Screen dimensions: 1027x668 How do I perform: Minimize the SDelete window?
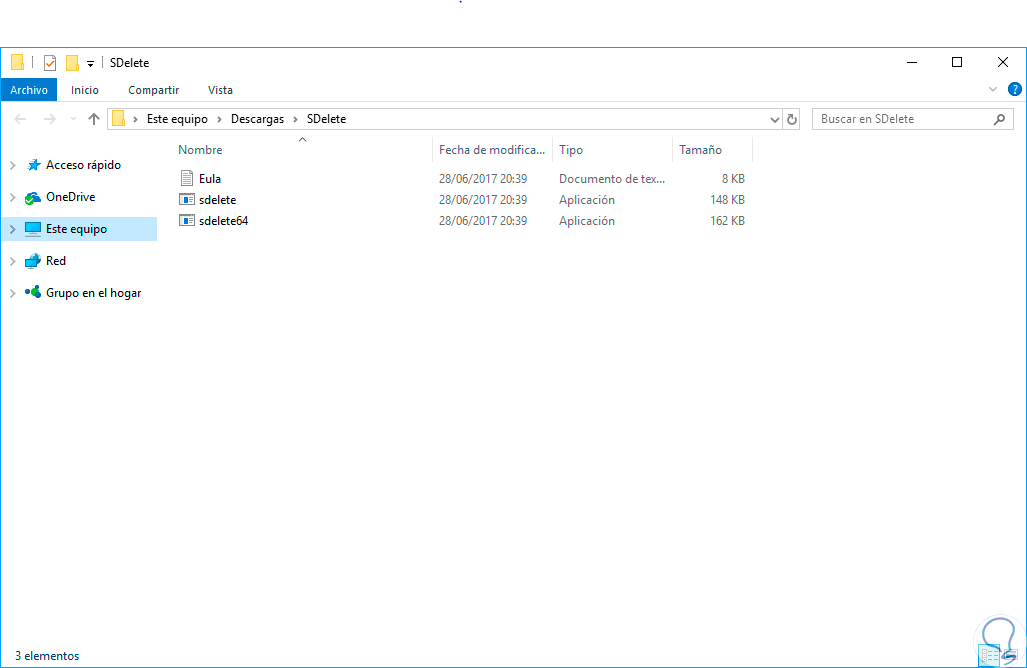point(911,62)
